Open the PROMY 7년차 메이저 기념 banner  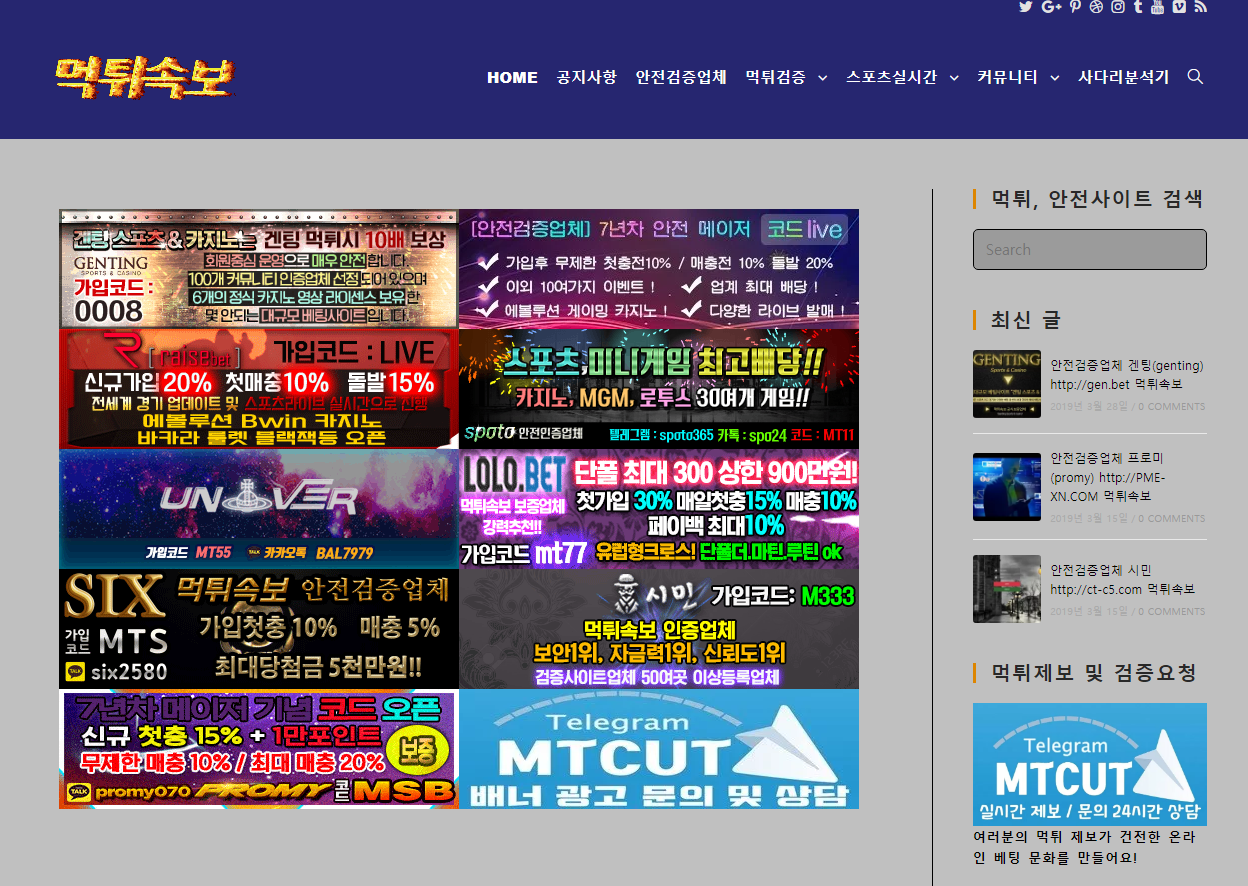point(259,749)
